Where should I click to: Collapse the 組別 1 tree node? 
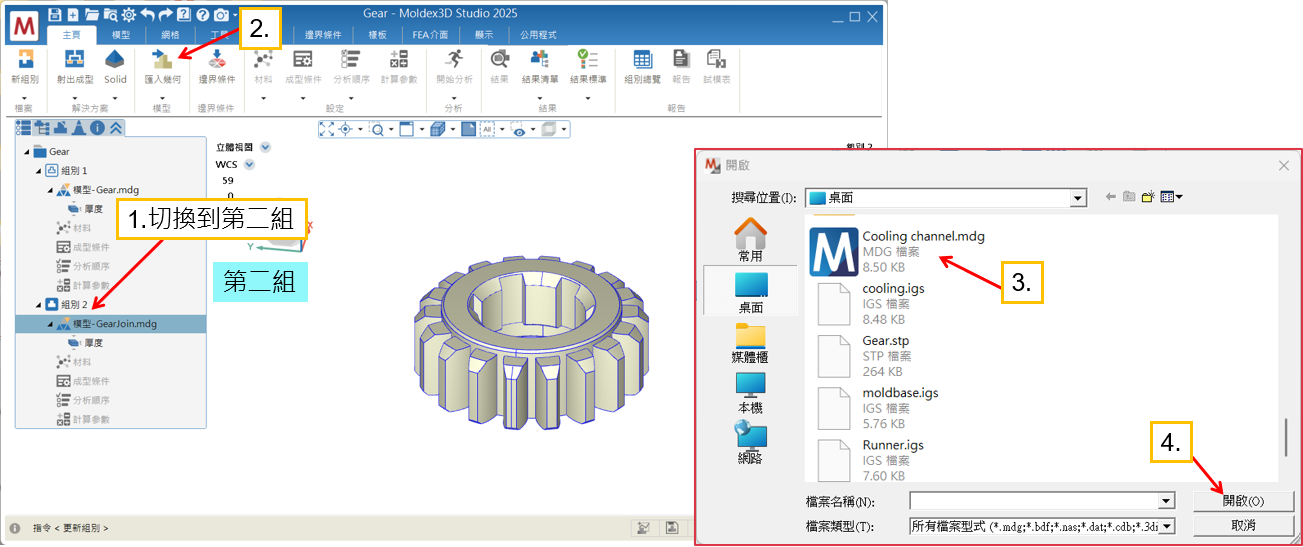click(x=38, y=171)
